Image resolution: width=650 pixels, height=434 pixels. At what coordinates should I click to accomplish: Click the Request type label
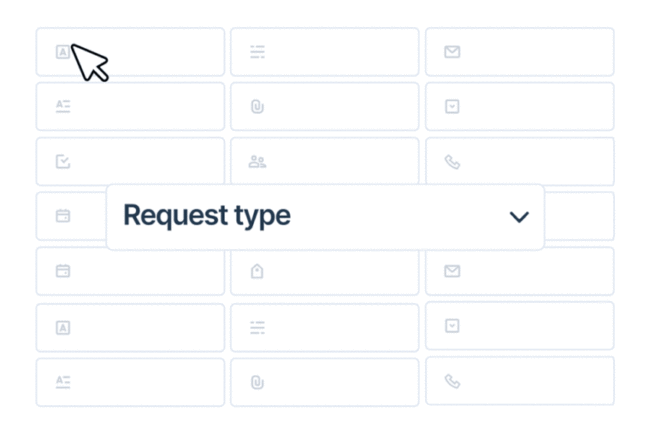coord(207,216)
